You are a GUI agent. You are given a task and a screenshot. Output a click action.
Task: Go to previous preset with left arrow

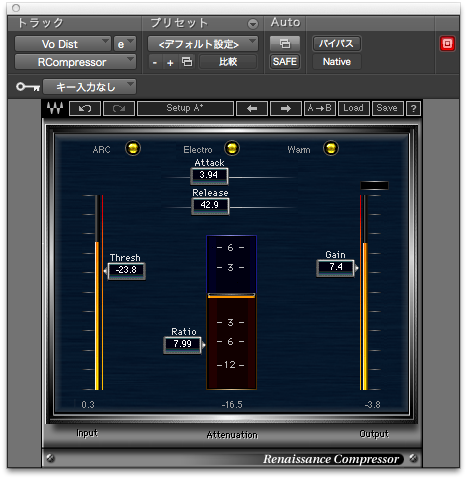[x=252, y=108]
